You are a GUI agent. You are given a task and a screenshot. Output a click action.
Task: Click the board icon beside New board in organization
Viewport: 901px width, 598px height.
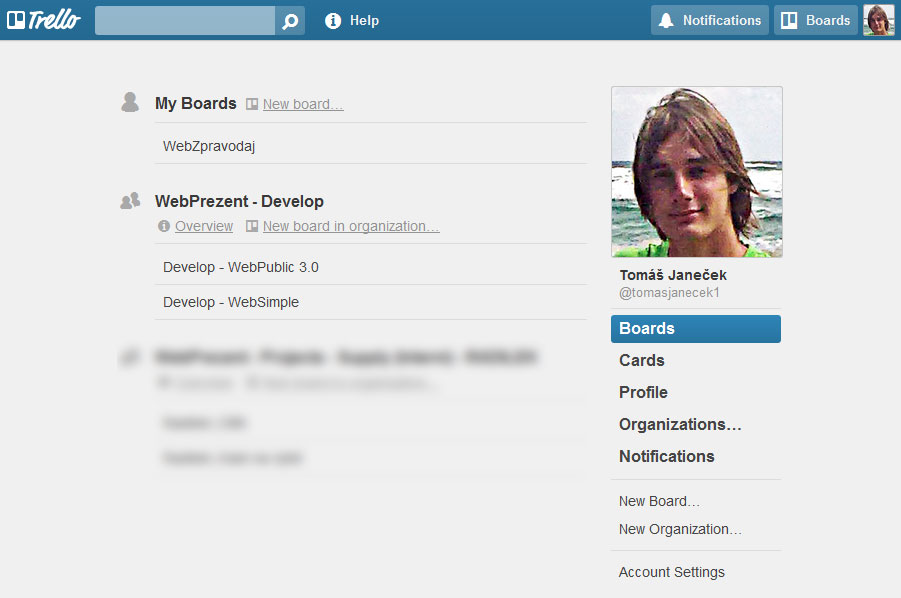252,226
